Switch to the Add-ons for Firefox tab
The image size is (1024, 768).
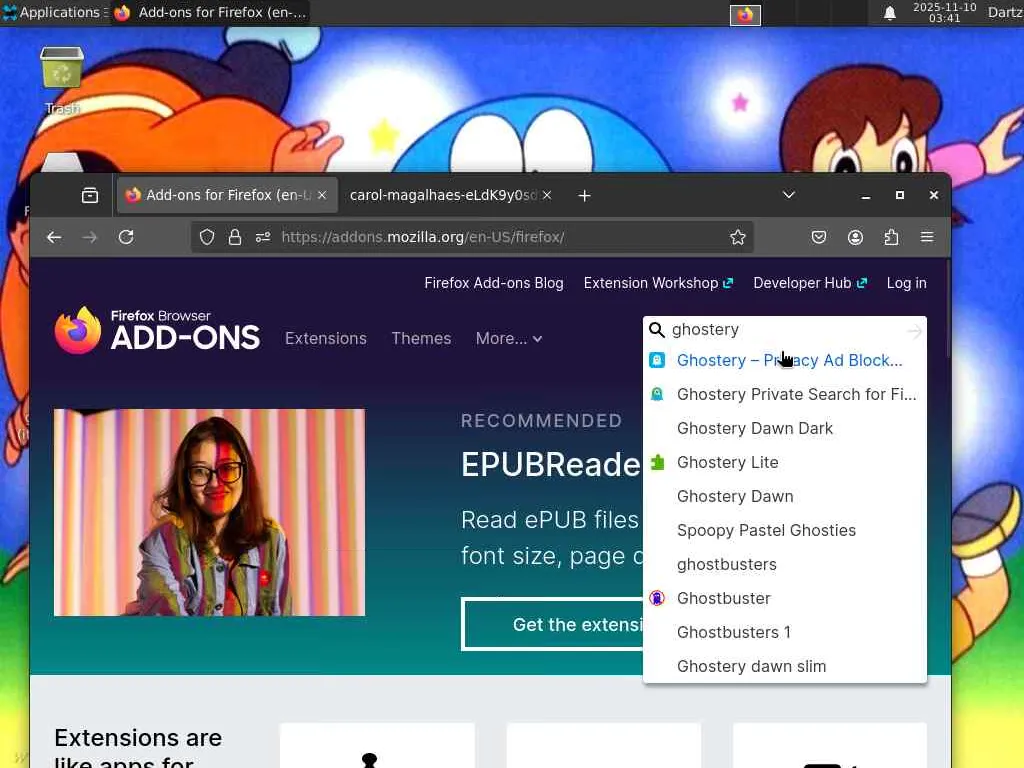coord(227,195)
